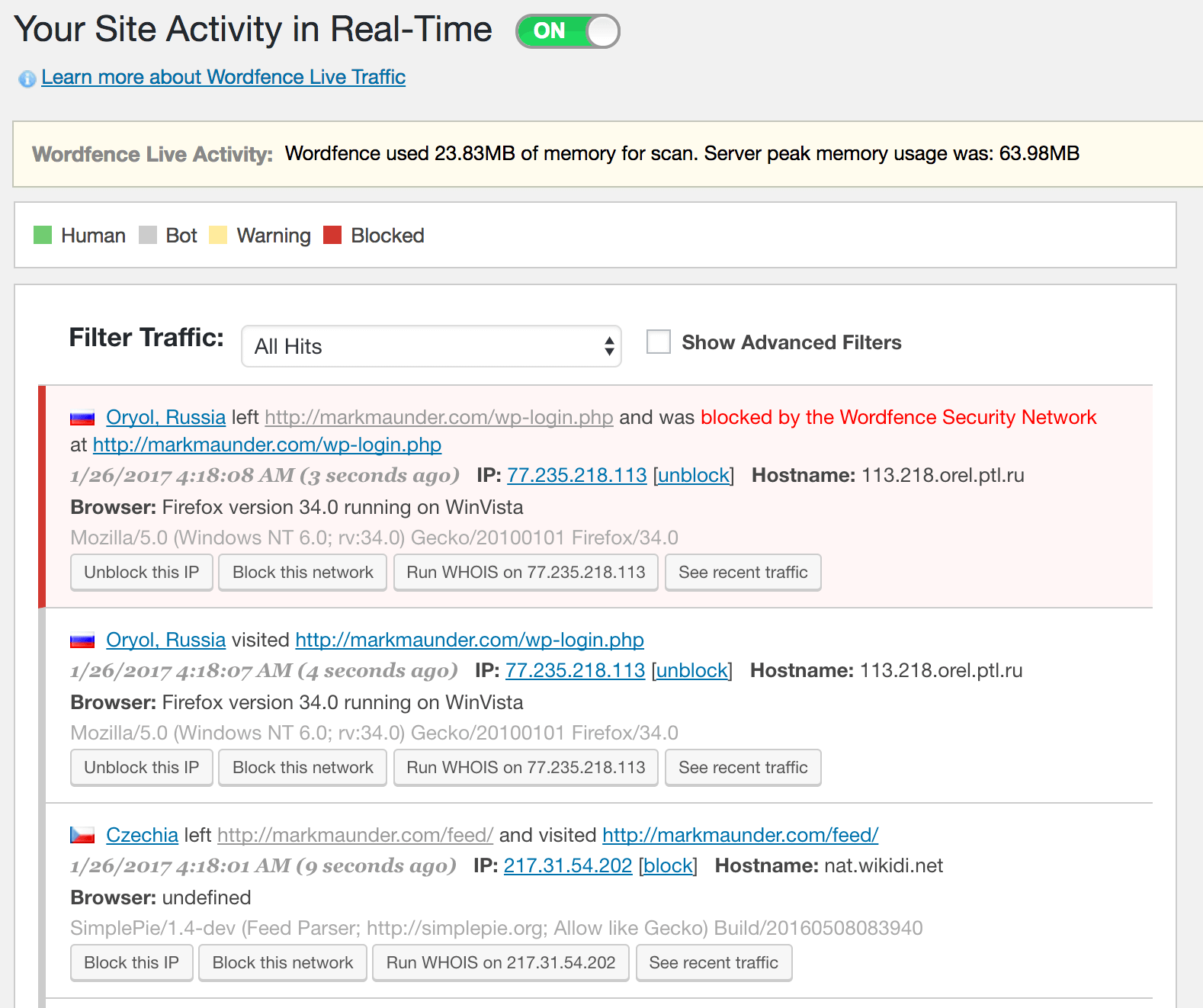Click the yellow Warning legend swatch

[218, 235]
